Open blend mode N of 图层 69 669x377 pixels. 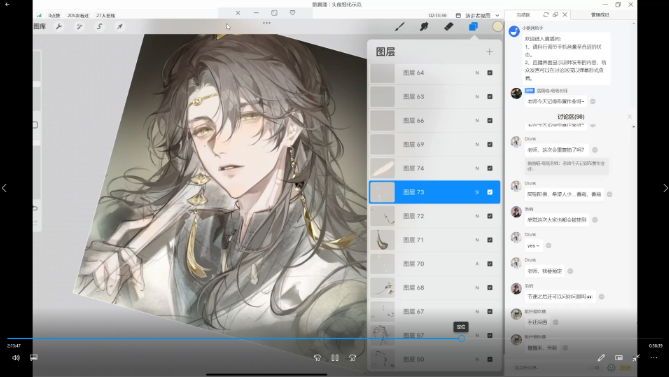(x=477, y=145)
